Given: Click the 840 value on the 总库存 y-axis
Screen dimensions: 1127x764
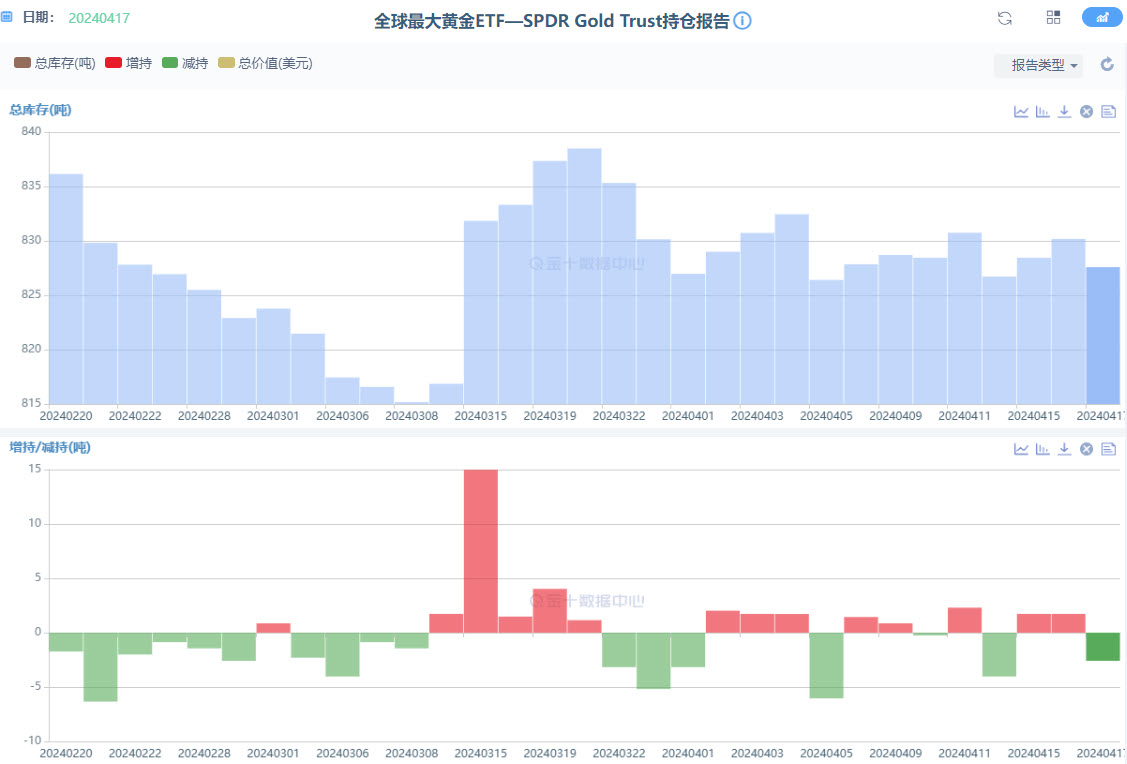Looking at the screenshot, I should tap(31, 131).
